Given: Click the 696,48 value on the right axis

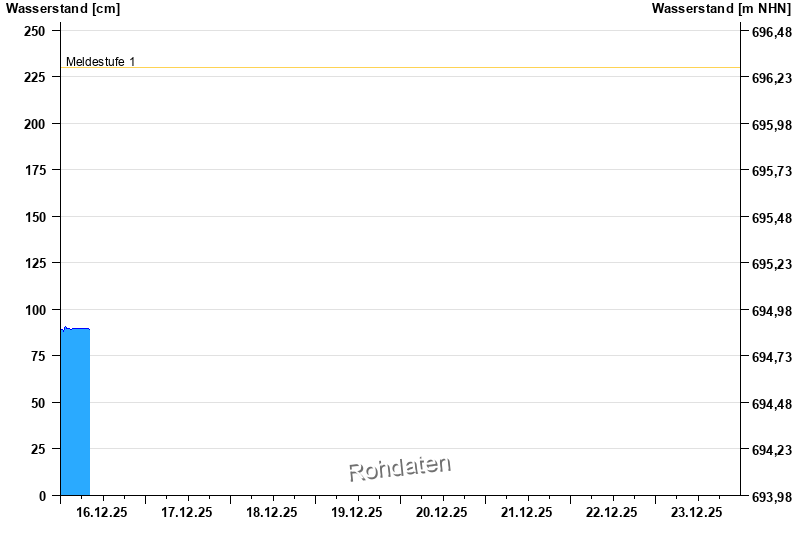Looking at the screenshot, I should point(770,32).
